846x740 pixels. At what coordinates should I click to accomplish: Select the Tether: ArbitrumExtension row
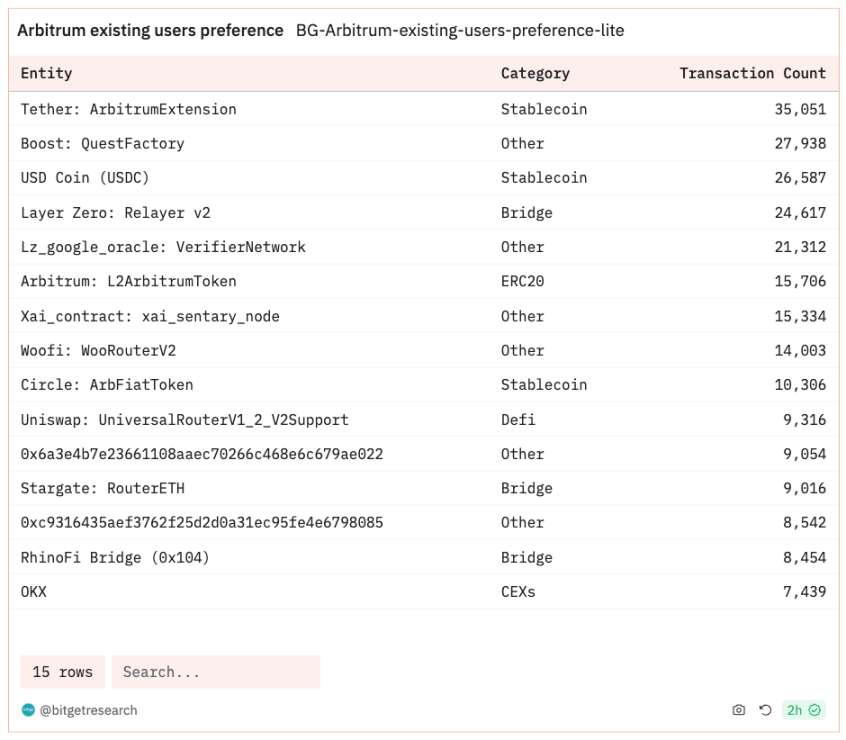click(128, 109)
